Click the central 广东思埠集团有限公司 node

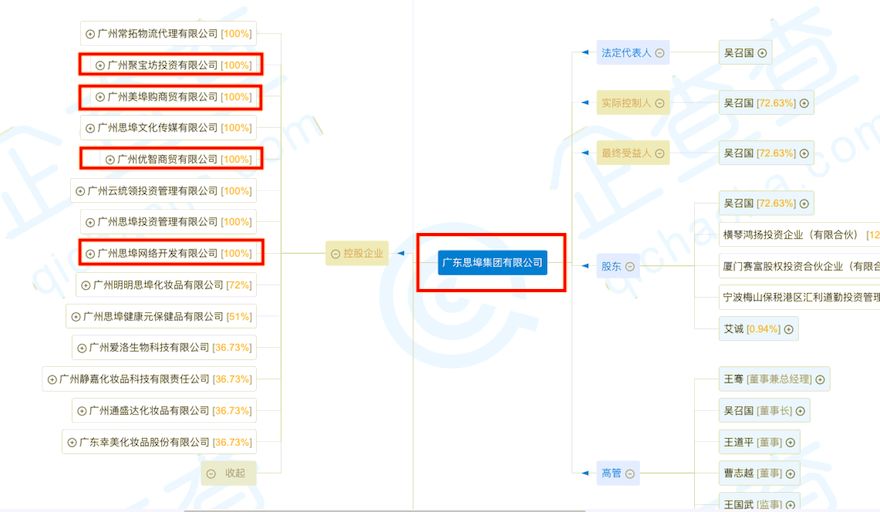point(492,263)
